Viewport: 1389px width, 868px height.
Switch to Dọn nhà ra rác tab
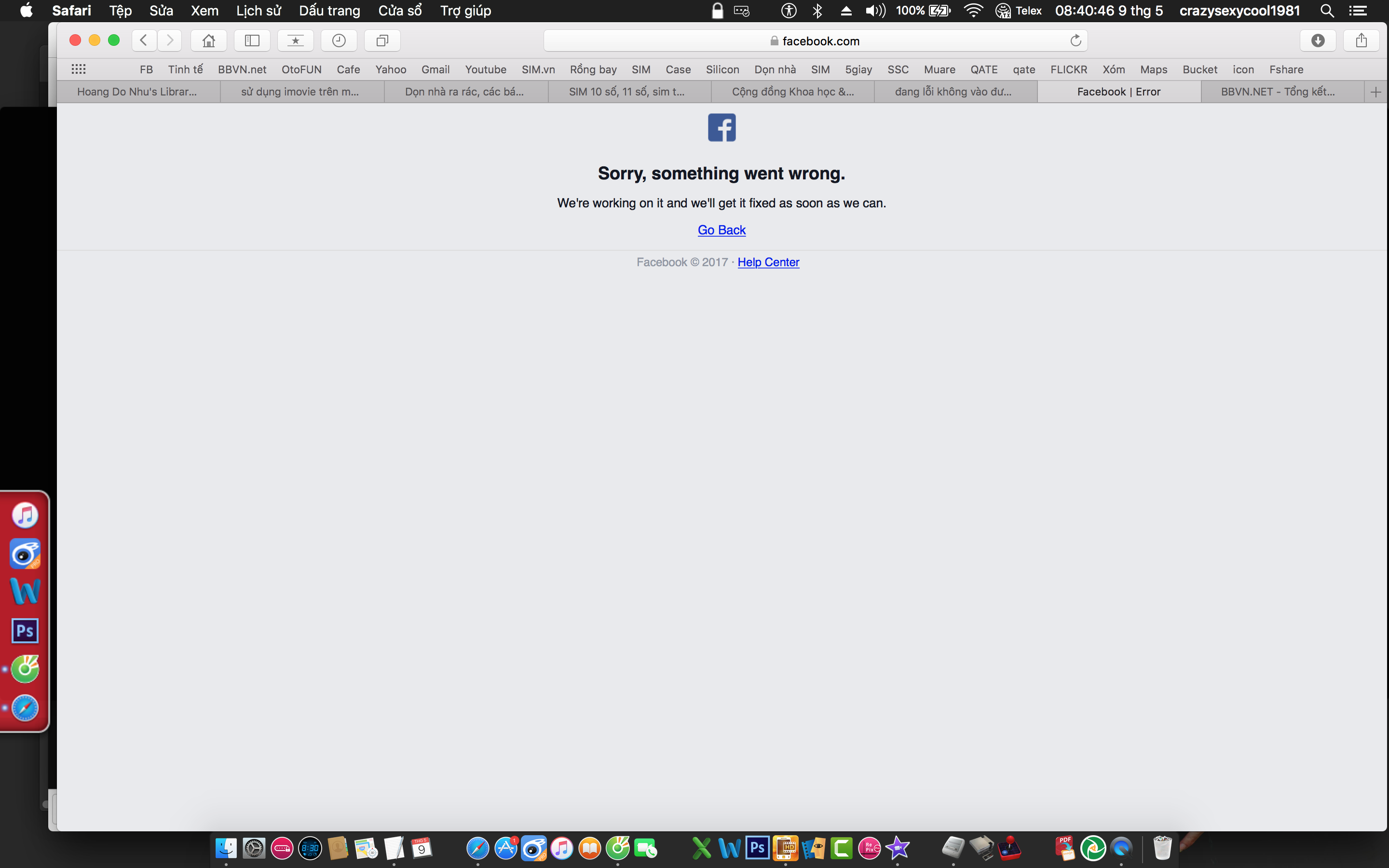tap(465, 92)
